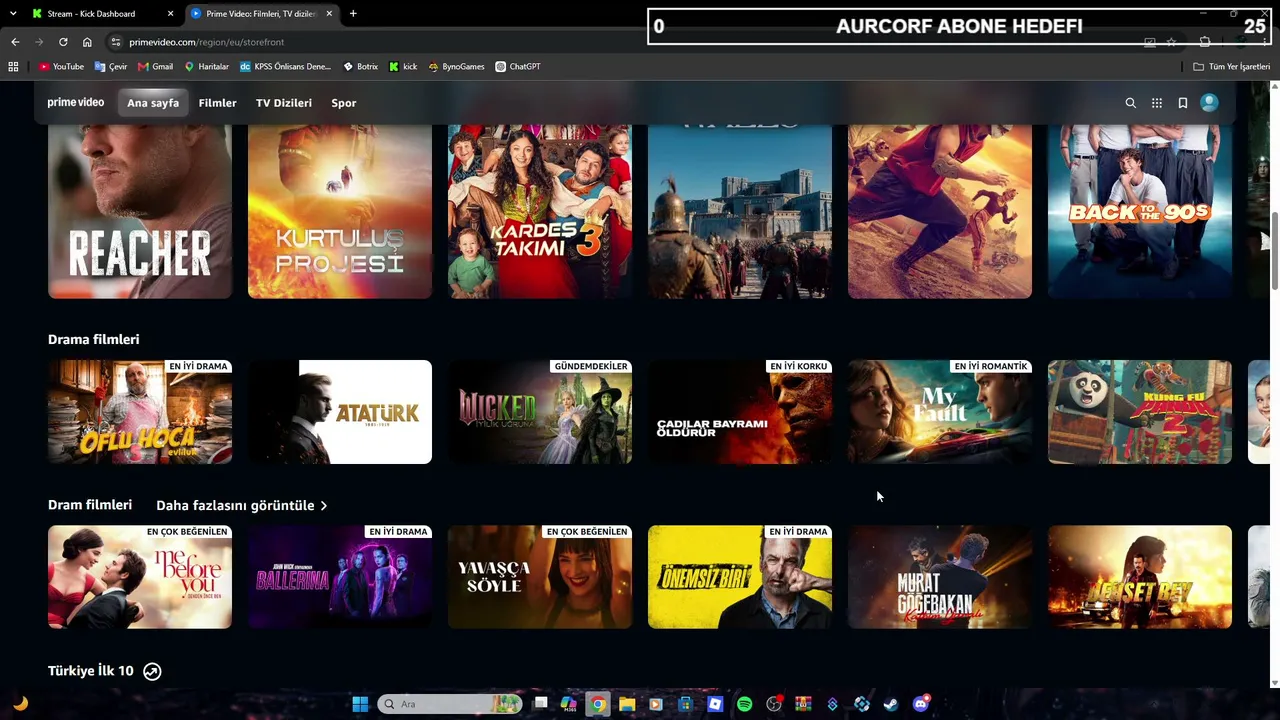
Task: Open the Haritalar maps bookmark
Action: coord(206,67)
